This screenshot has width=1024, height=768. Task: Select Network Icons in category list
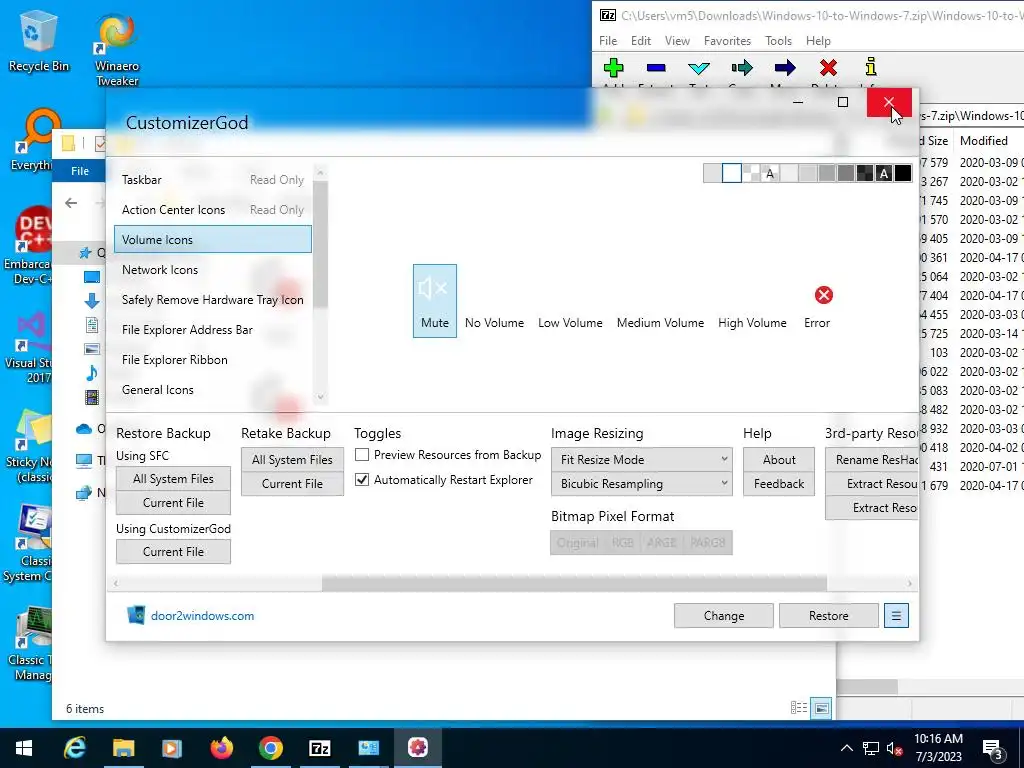212,269
